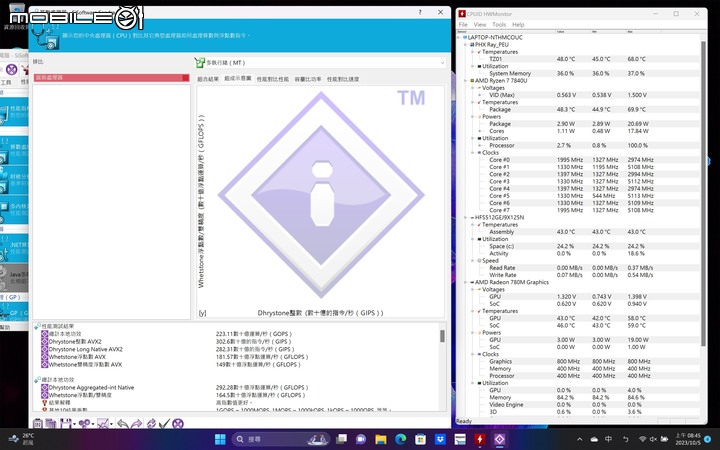The height and width of the screenshot is (450, 720).
Task: Launch Microsoft Edge from the taskbar
Action: click(x=400, y=439)
